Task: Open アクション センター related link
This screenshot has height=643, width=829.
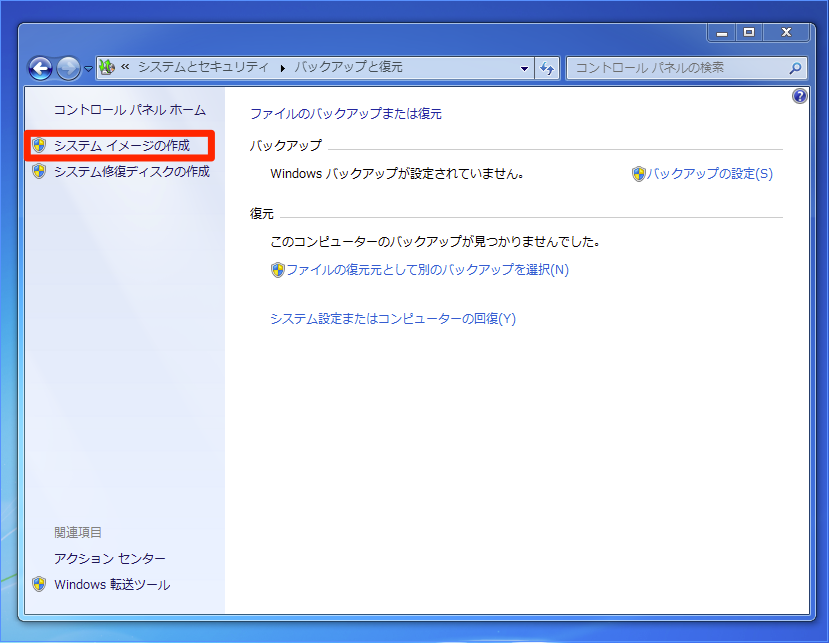Action: click(110, 558)
